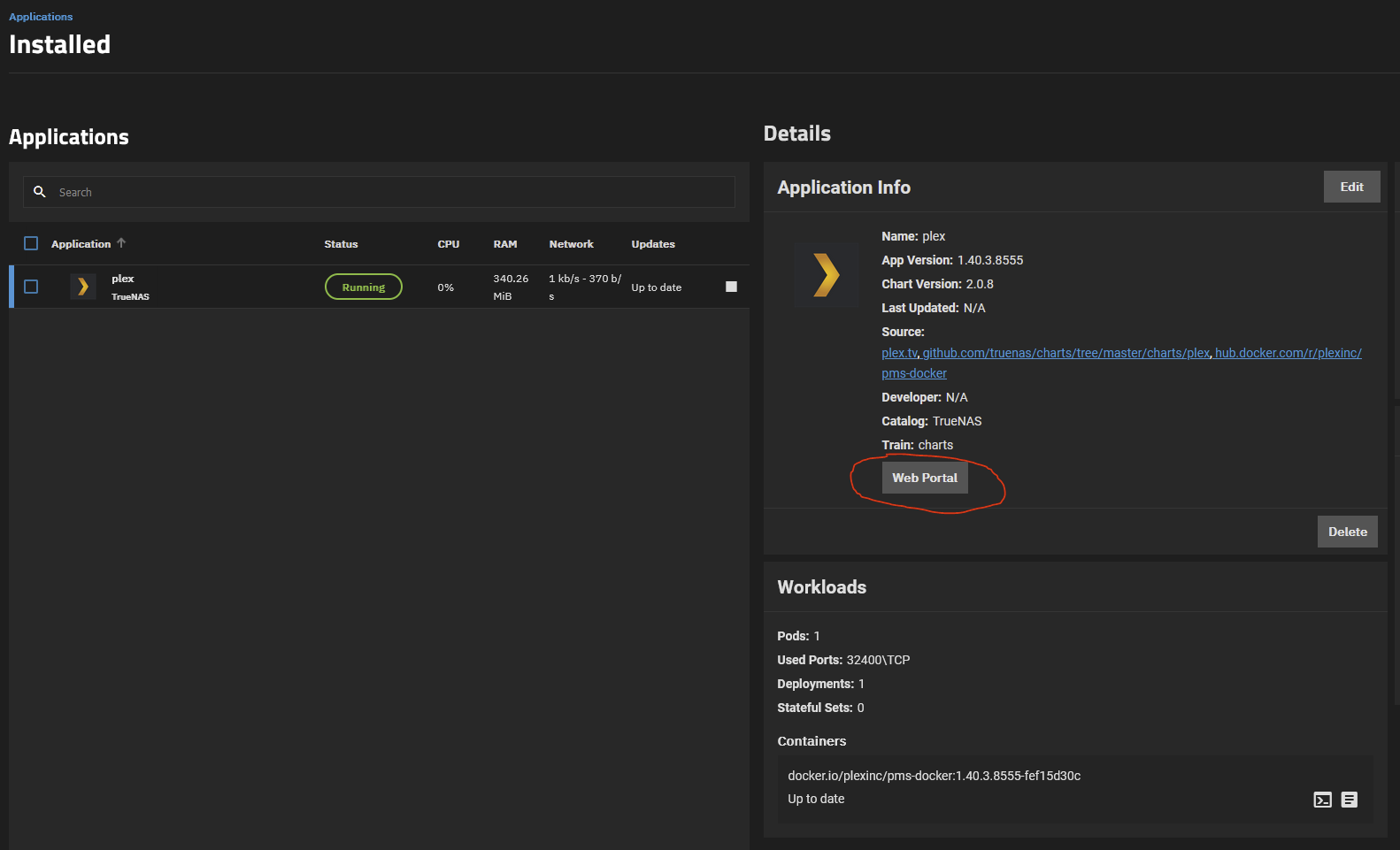Open github truenas charts plex link

click(1066, 353)
